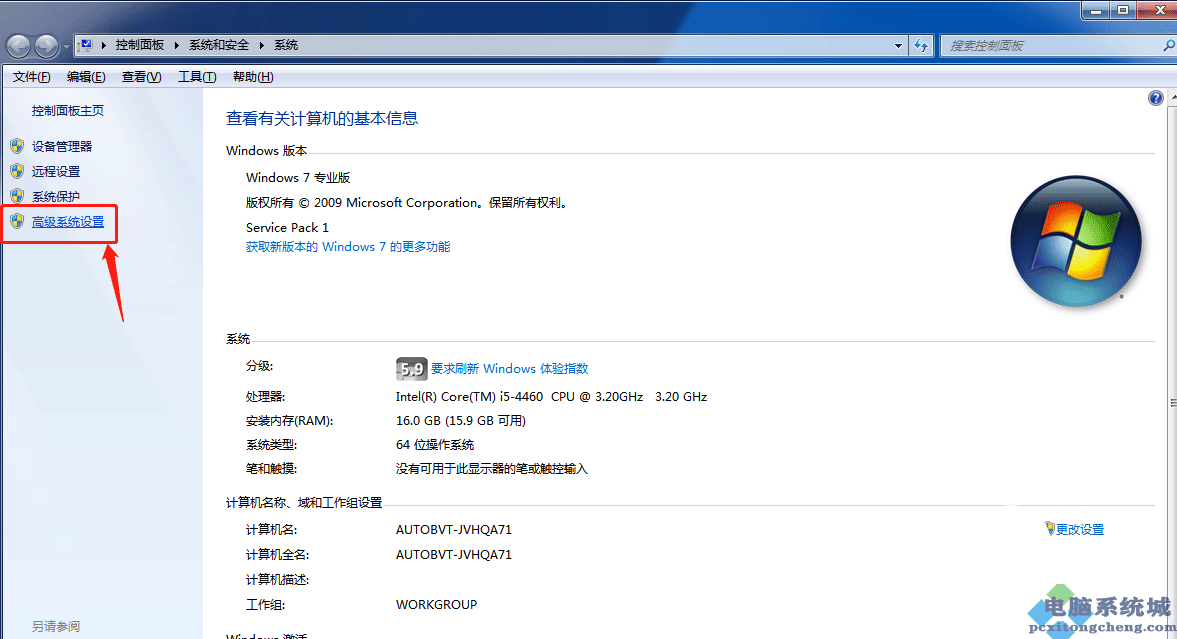
Task: Expand the arrow after 控制面板 breadcrumb
Action: tap(176, 46)
